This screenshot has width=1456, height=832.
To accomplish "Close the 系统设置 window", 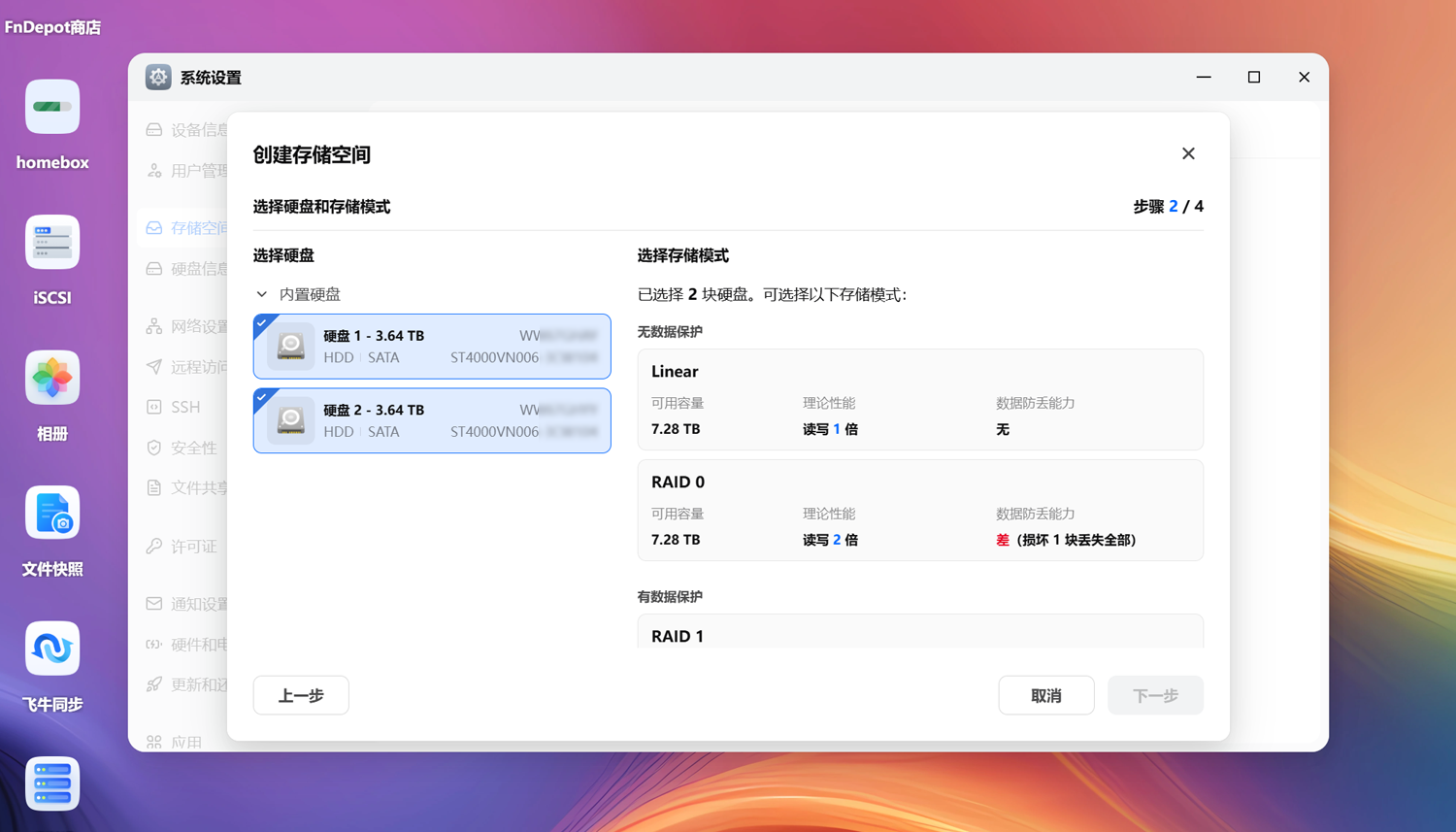I will [1305, 77].
